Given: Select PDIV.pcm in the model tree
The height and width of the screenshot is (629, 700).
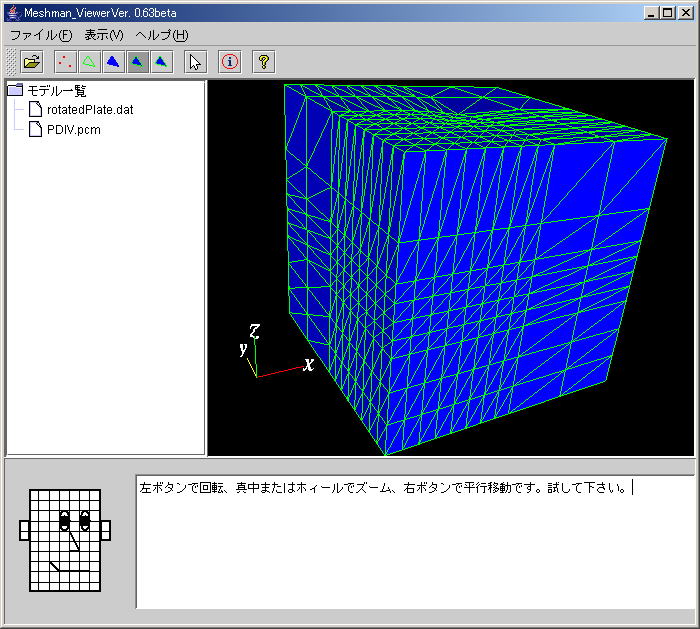Looking at the screenshot, I should click(74, 130).
